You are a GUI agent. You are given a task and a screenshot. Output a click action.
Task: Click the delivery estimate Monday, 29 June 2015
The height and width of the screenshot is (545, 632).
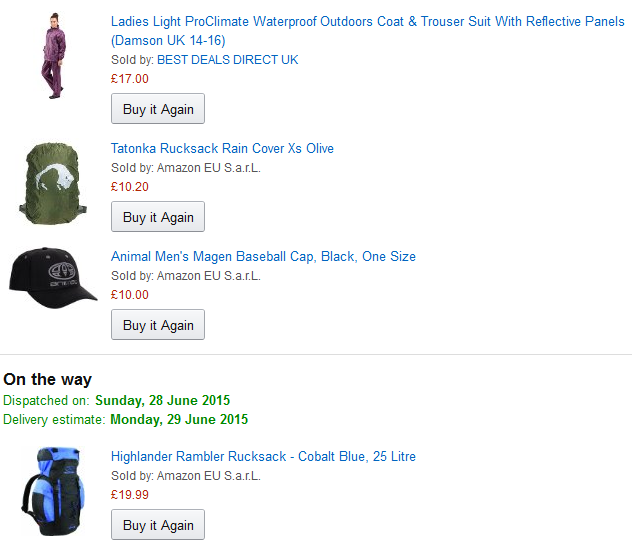coord(179,420)
